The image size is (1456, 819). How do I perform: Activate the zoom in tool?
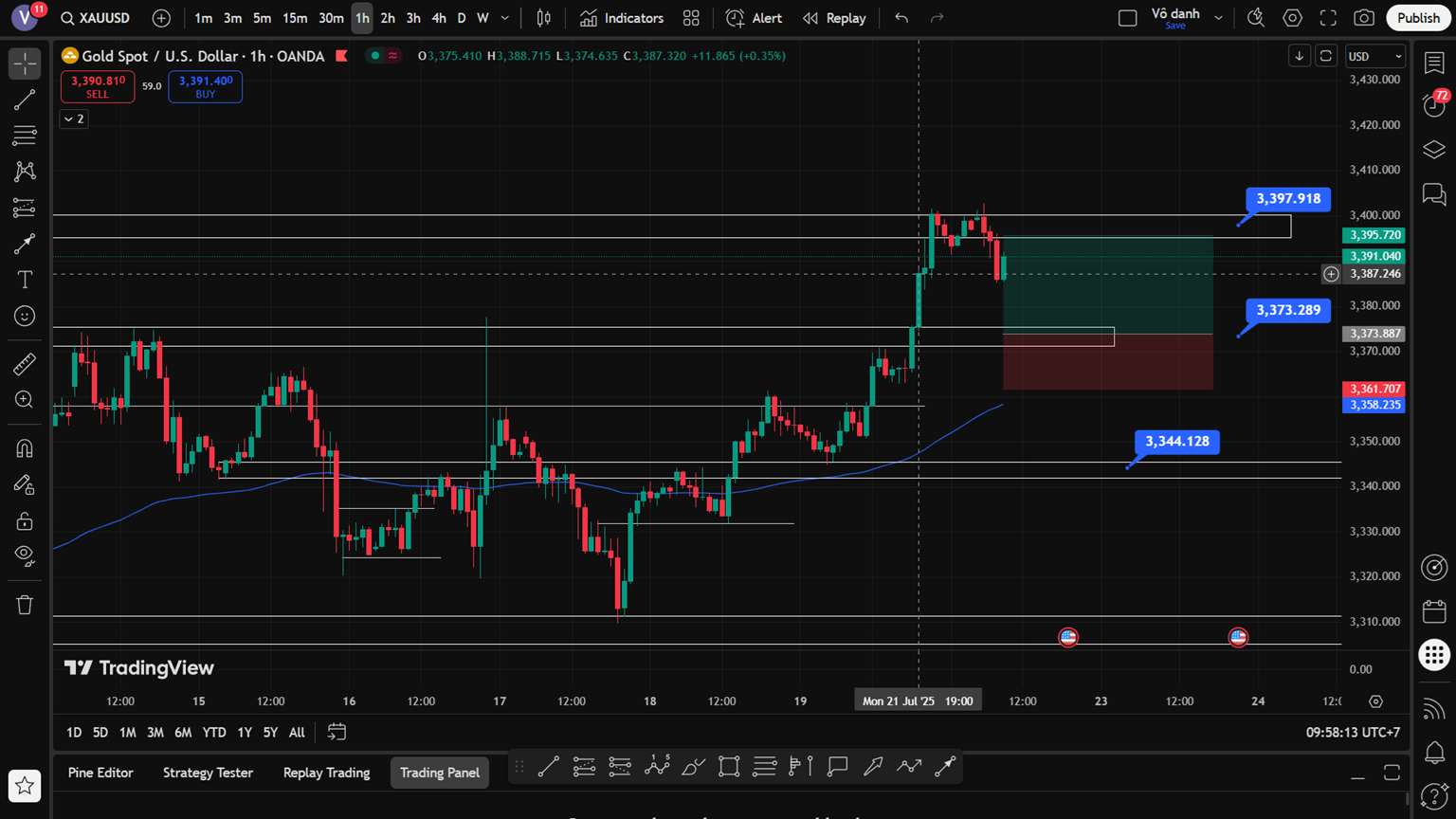[x=25, y=400]
